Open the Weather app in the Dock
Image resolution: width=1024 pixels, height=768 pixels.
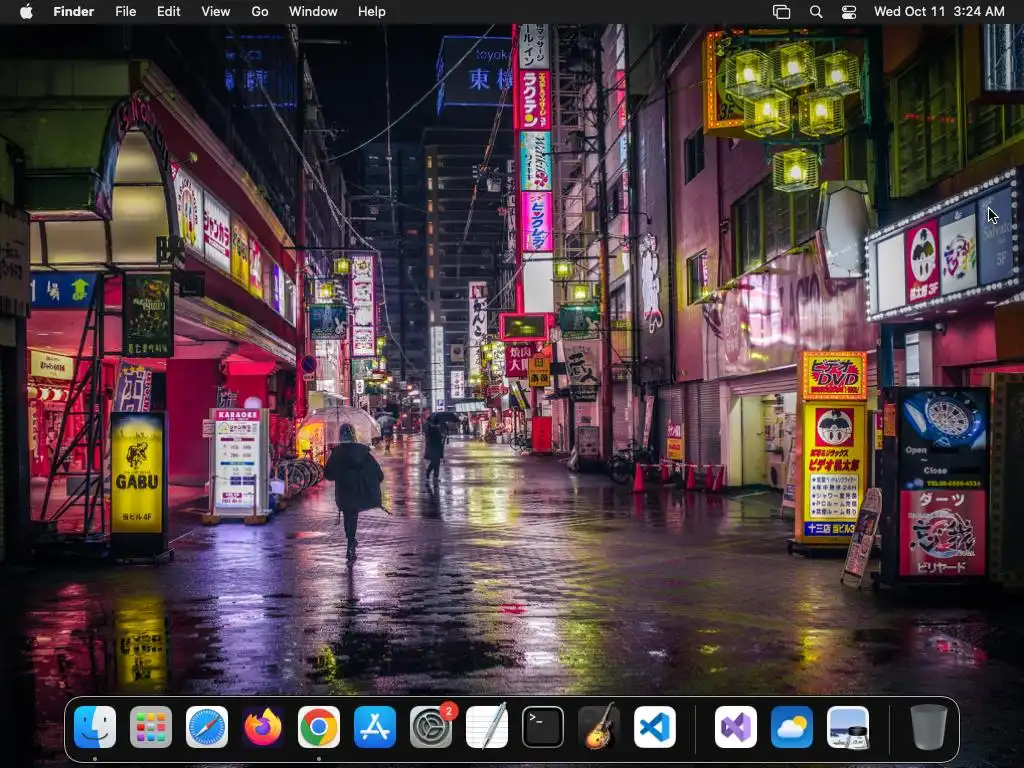[x=792, y=727]
